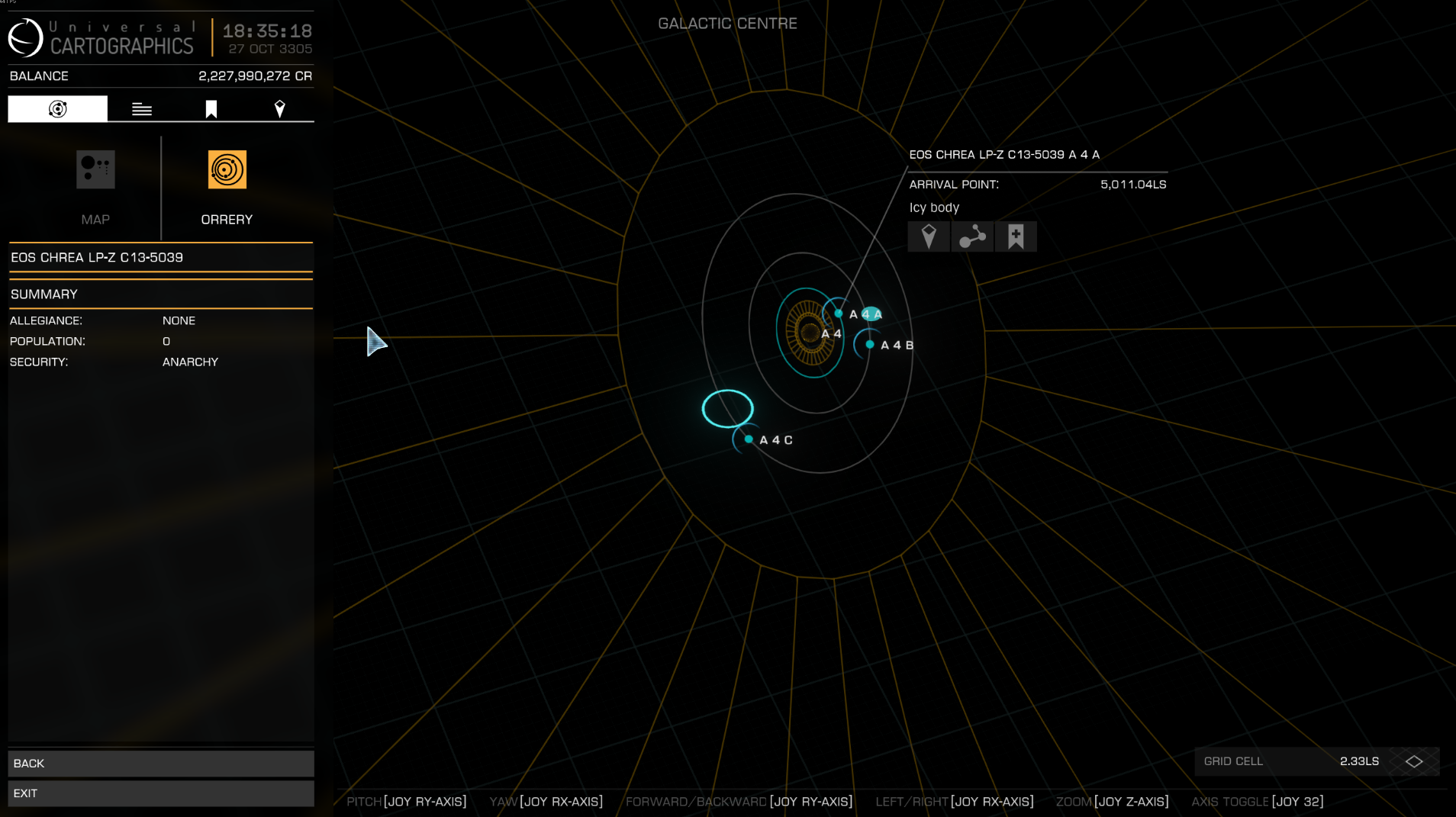Click POPULATION value 0
Viewport: 1456px width, 817px height.
click(166, 342)
